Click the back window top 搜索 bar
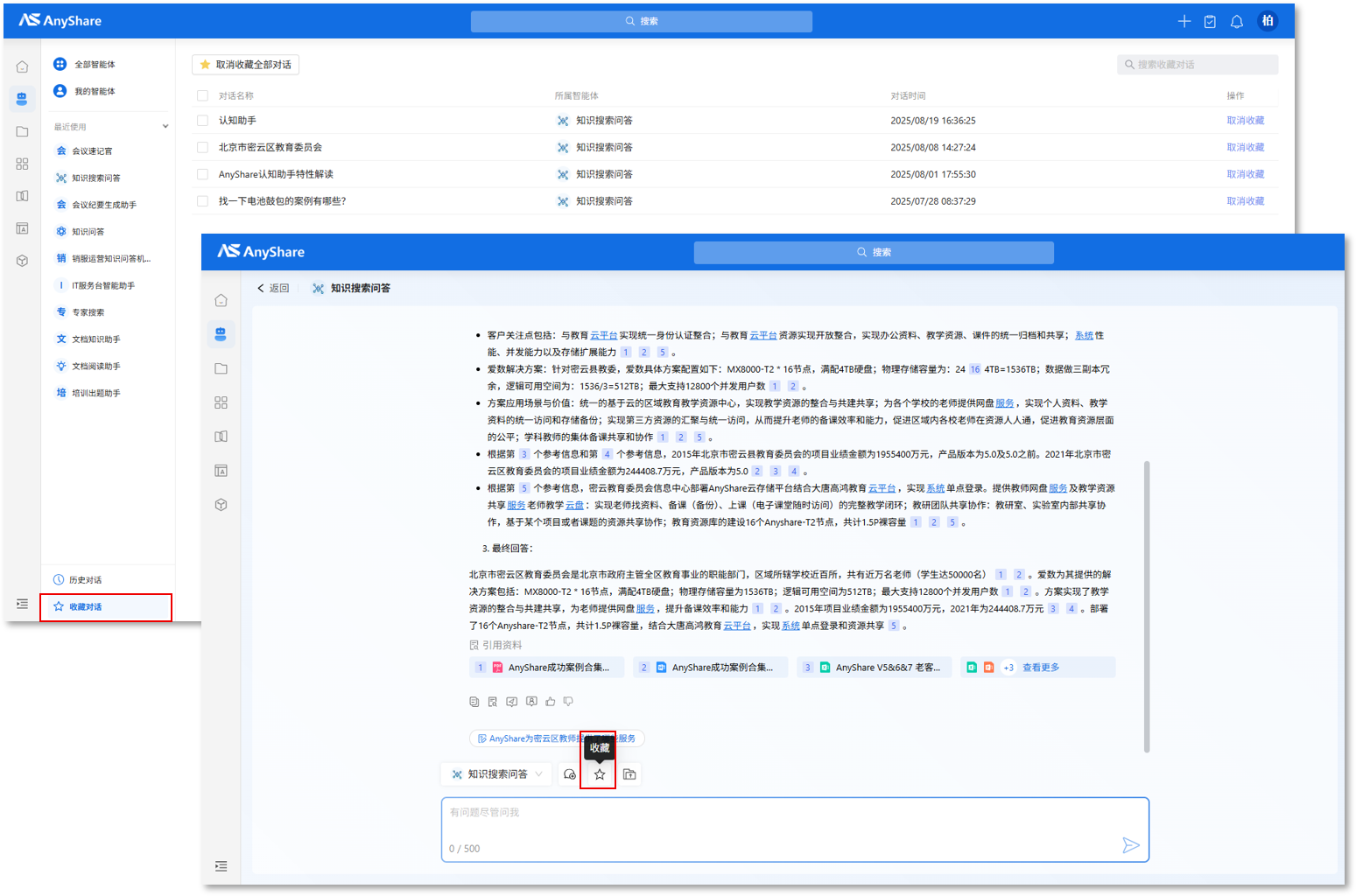This screenshot has height=896, width=1356. (642, 21)
